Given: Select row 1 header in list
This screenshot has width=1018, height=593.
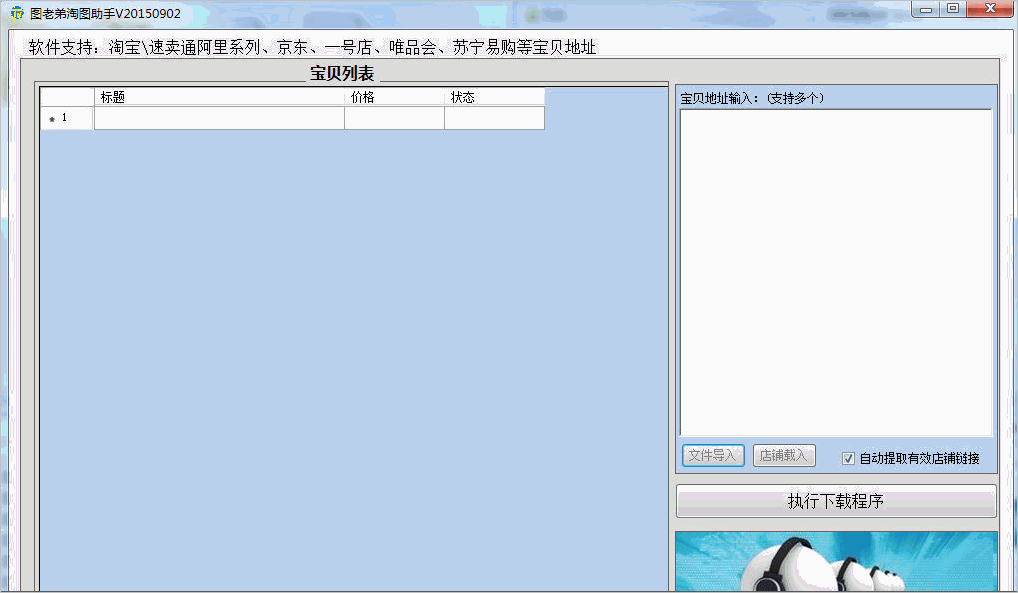Looking at the screenshot, I should tap(68, 118).
